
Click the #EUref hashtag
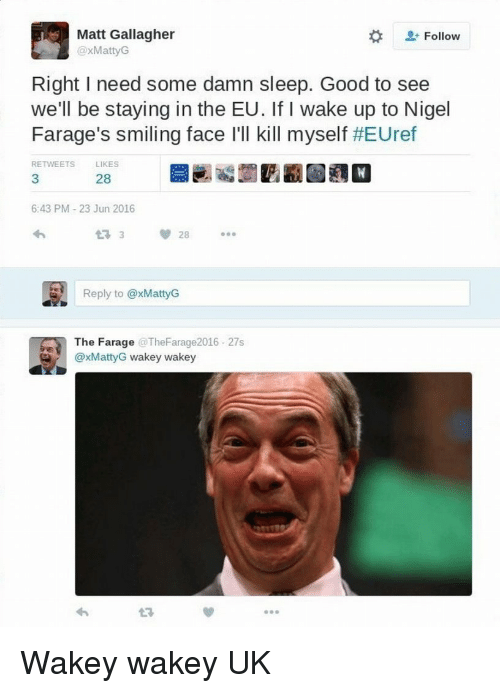384,134
